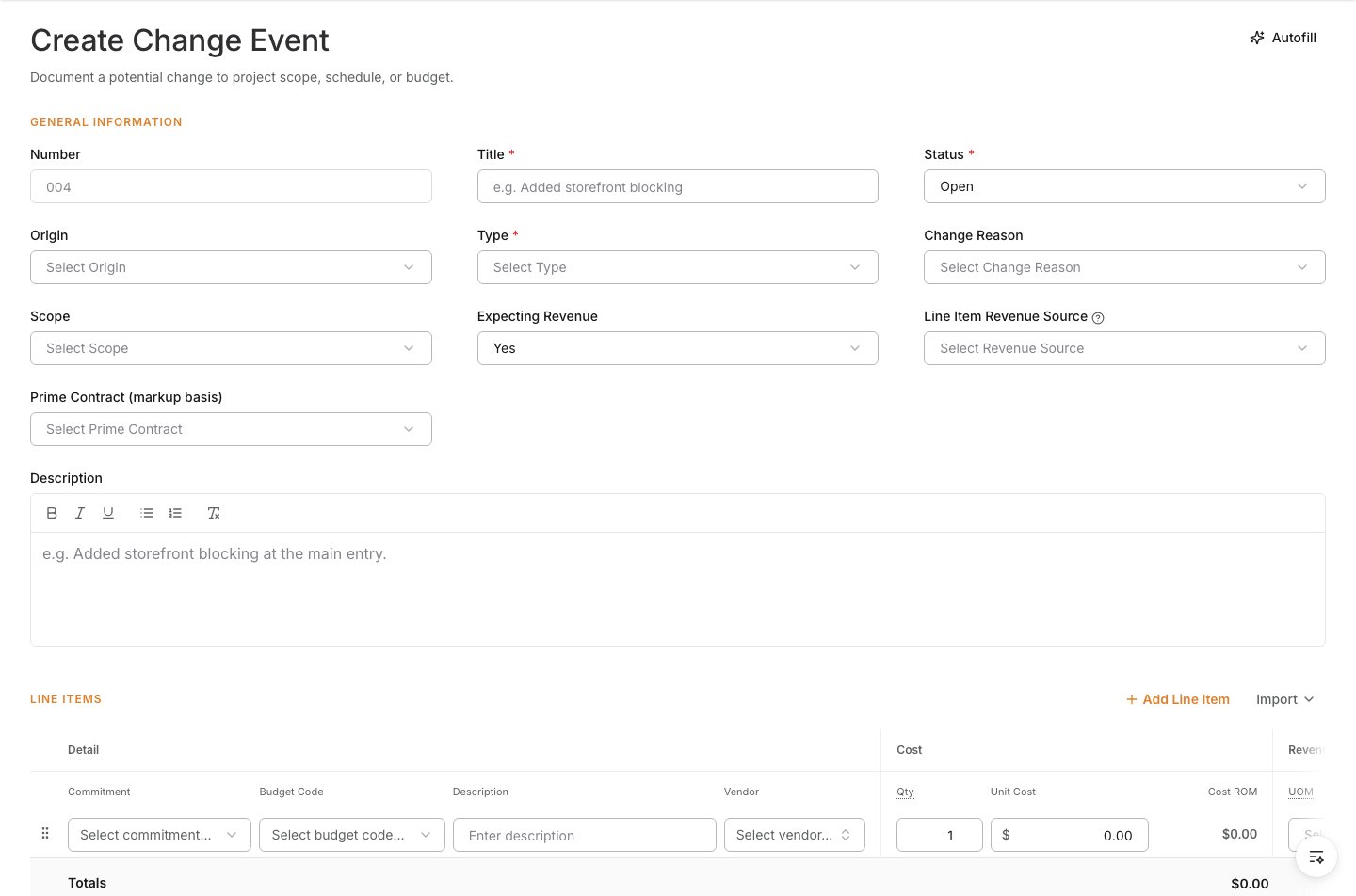
Task: Open the Select Prime Contract dropdown
Action: pos(231,429)
